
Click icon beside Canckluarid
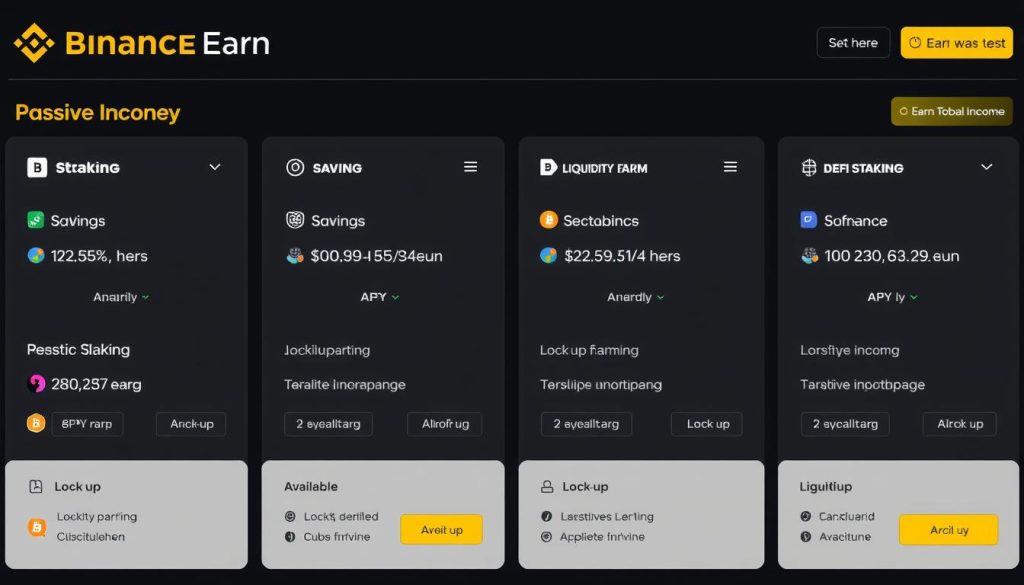(x=806, y=516)
